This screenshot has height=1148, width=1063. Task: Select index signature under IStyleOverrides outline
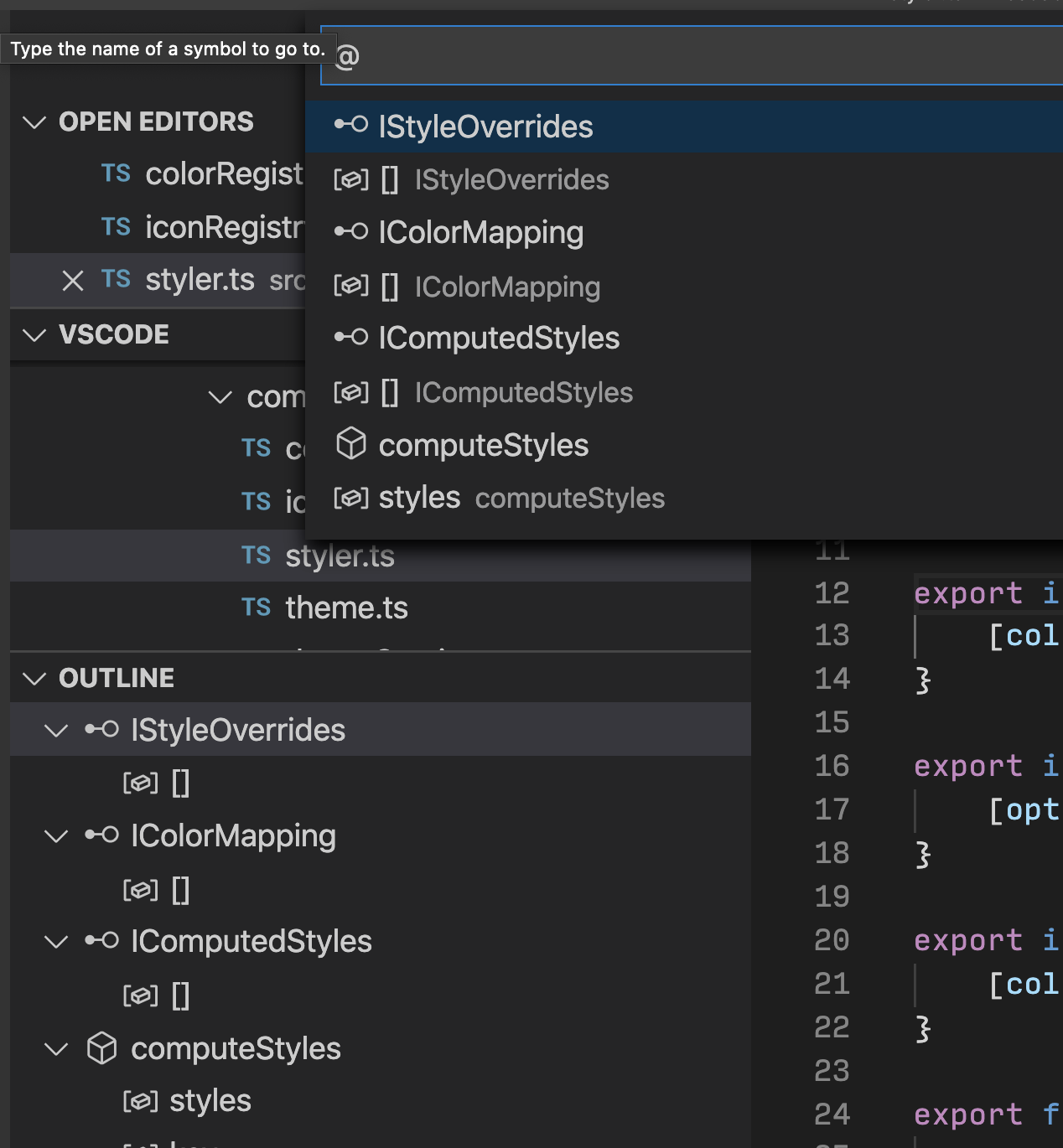[x=381, y=783]
